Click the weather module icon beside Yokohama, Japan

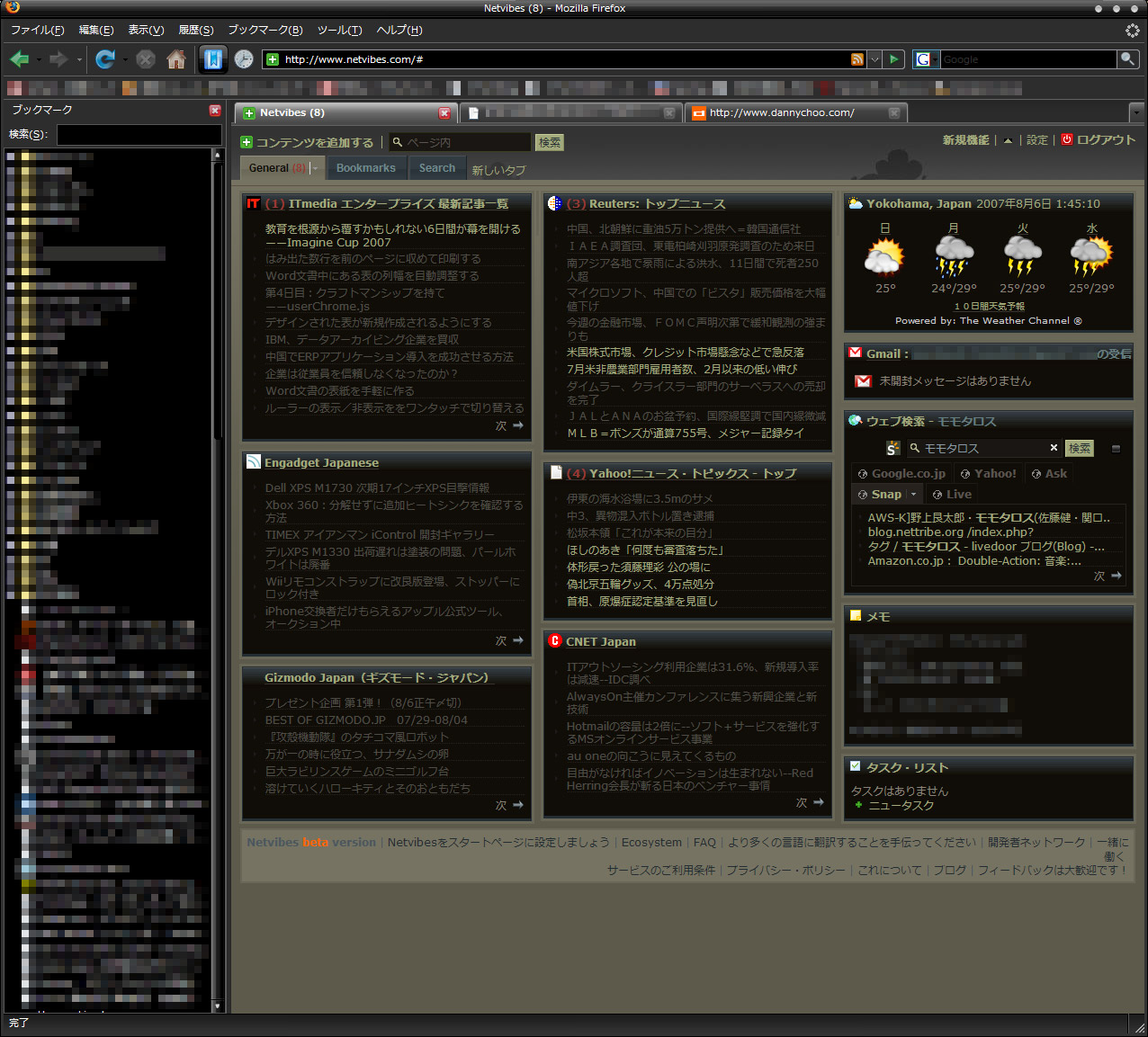pos(855,203)
